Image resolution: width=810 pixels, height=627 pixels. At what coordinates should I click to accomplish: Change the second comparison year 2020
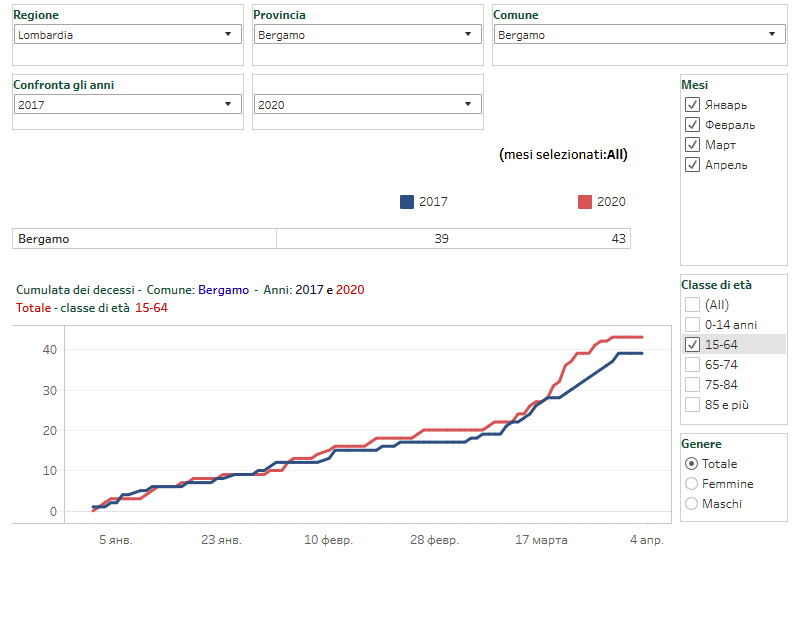pos(367,104)
